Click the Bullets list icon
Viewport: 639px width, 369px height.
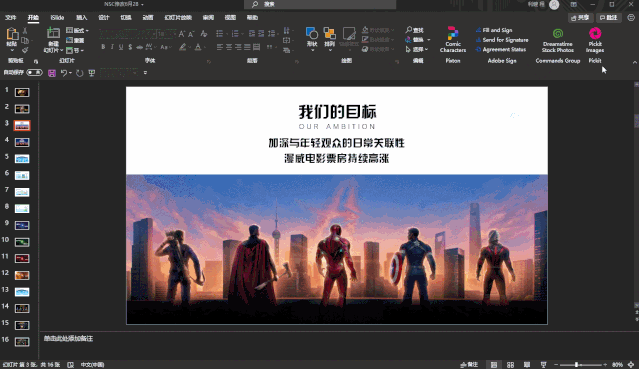pyautogui.click(x=219, y=33)
